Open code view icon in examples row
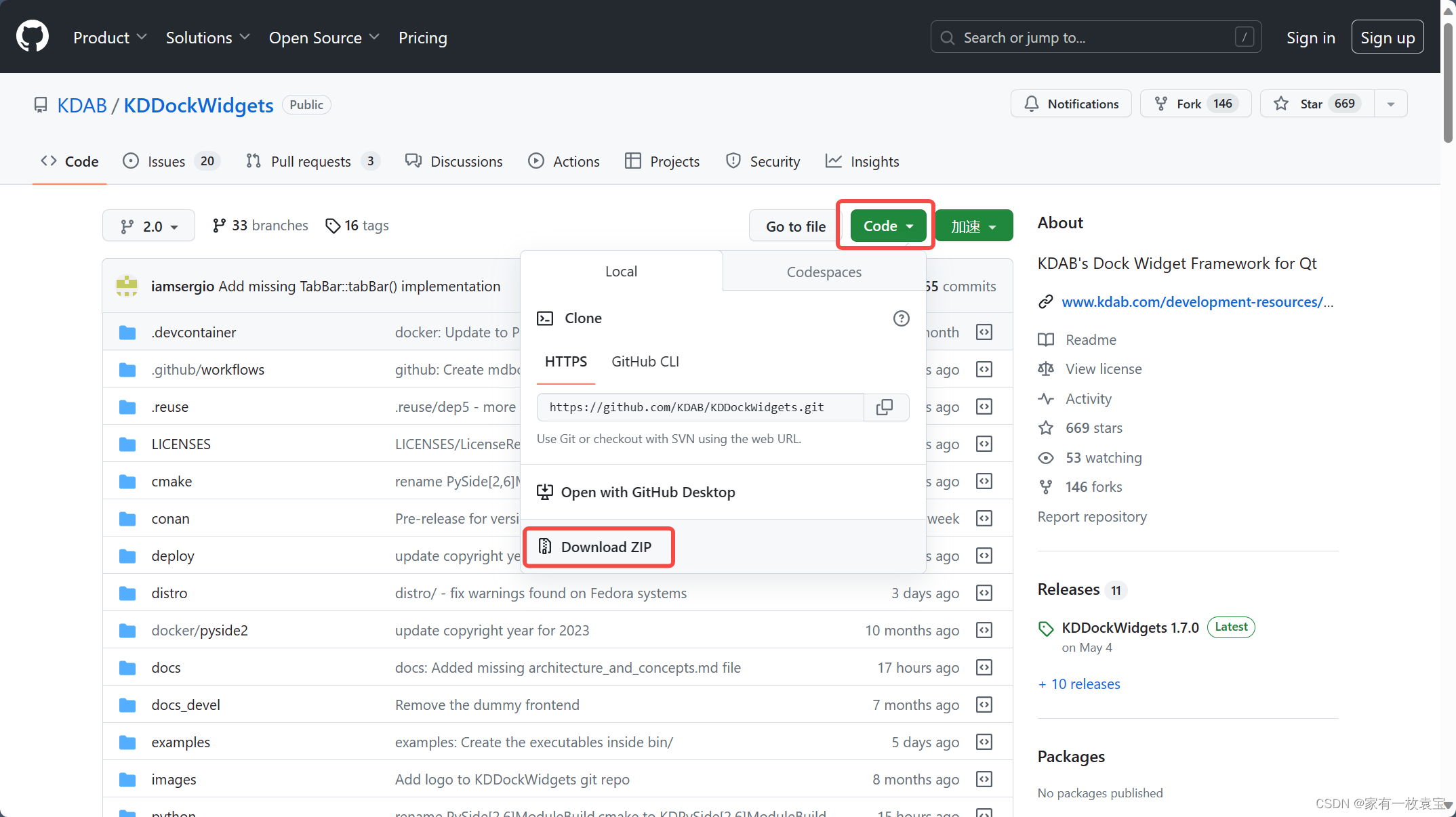The height and width of the screenshot is (817, 1456). click(984, 742)
